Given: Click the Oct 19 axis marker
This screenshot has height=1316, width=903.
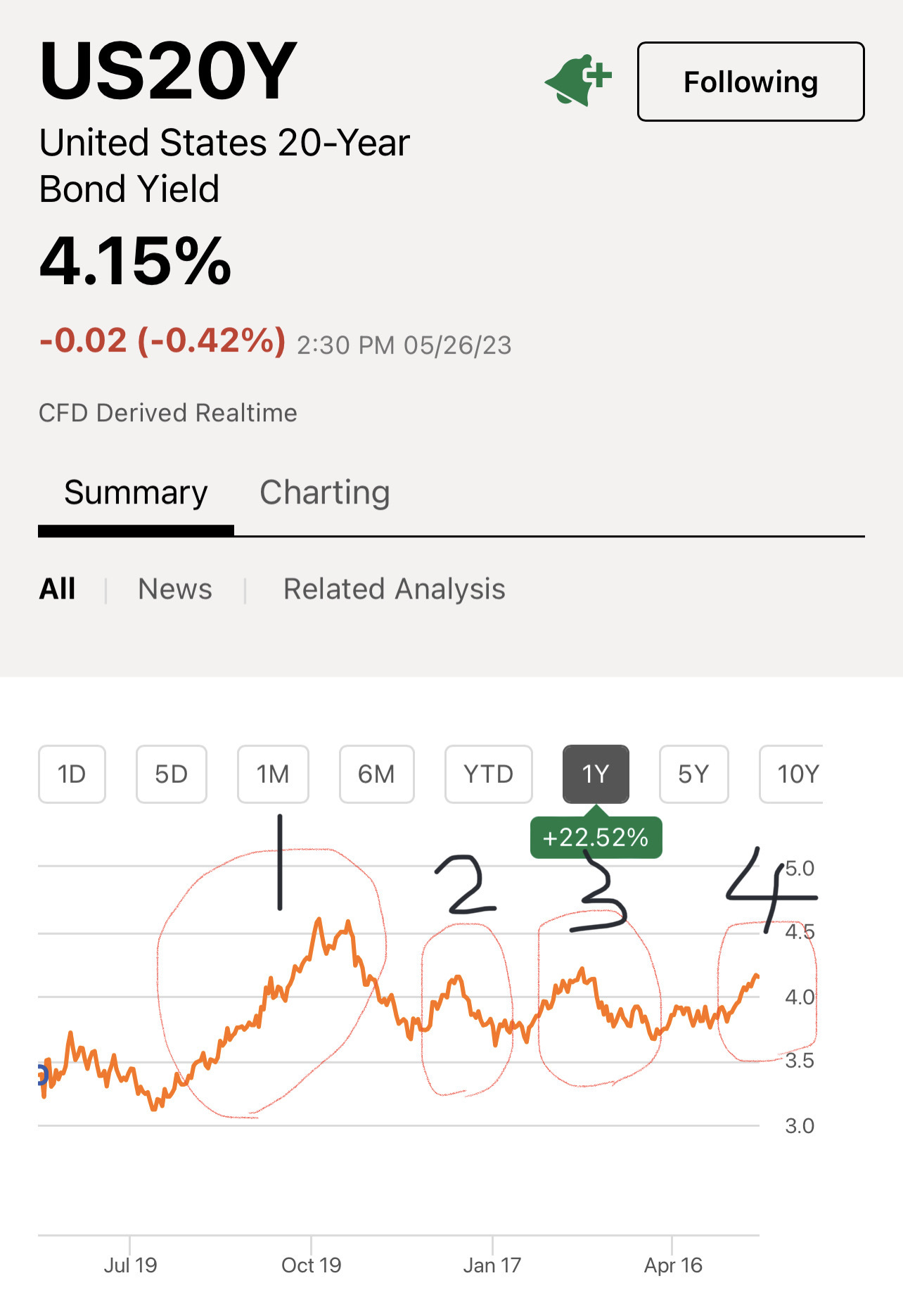Looking at the screenshot, I should point(311,1265).
